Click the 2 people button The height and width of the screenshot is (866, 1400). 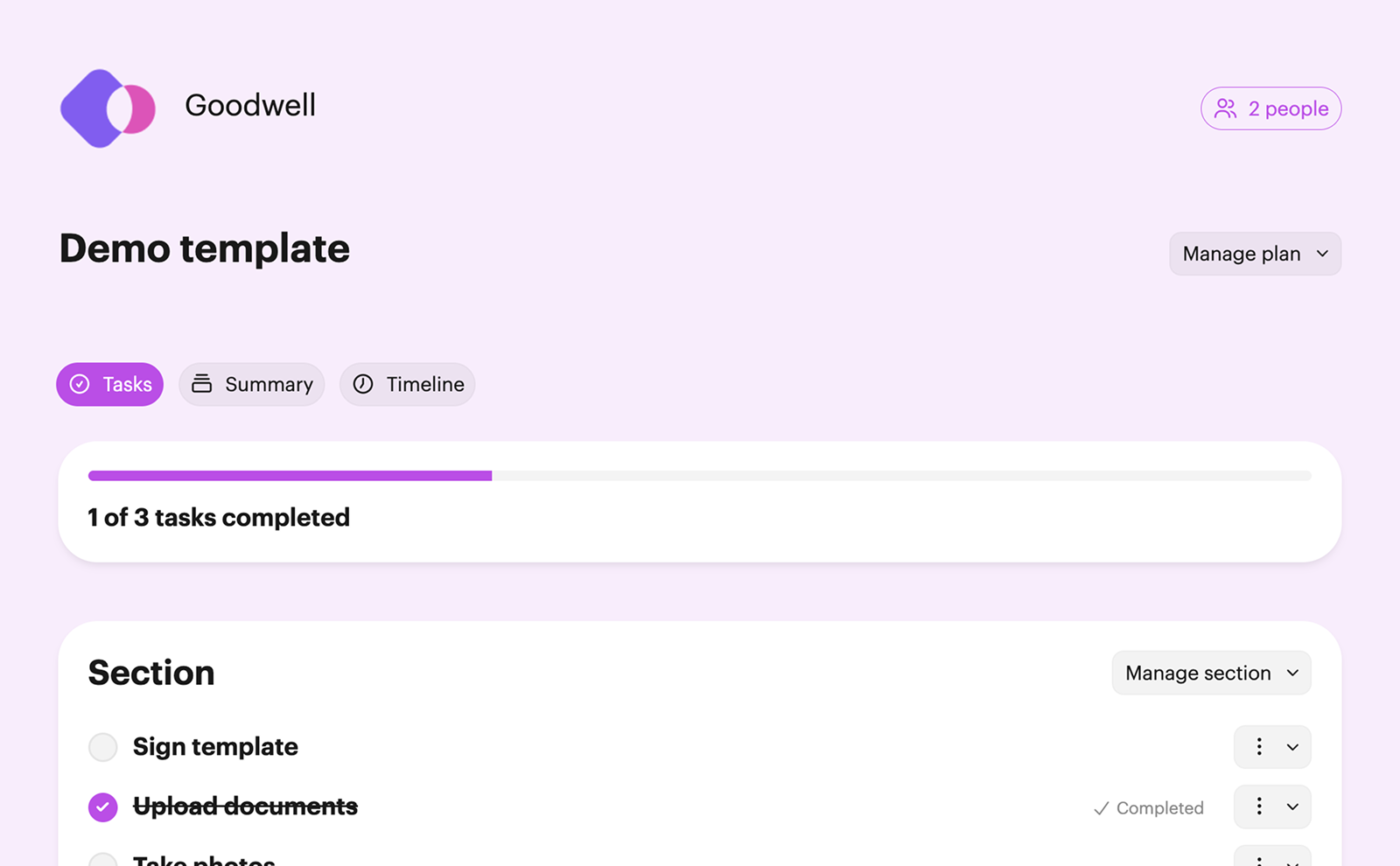(1270, 108)
